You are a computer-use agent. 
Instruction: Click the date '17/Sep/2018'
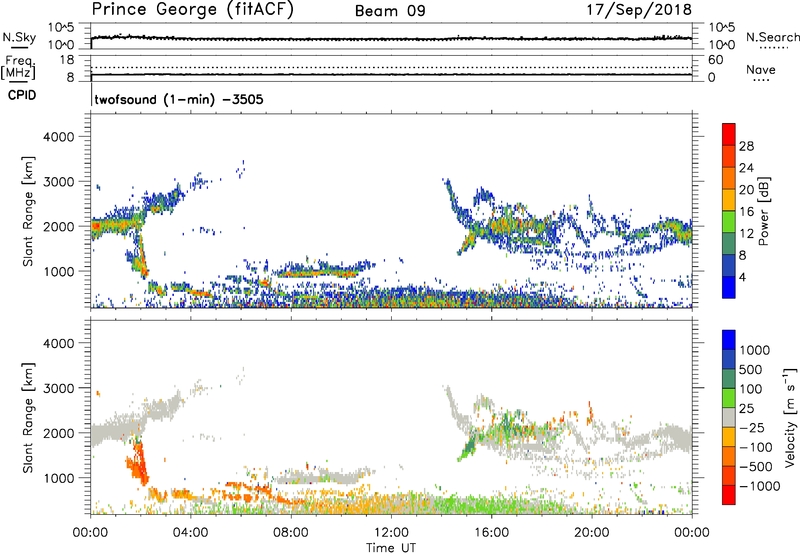tap(639, 10)
